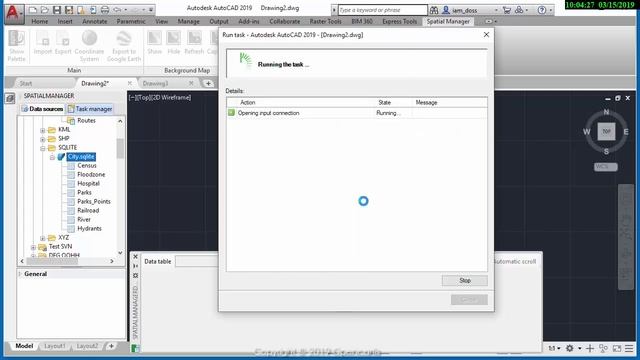Open the Raster Tools ribbon tab
The width and height of the screenshot is (640, 360).
pos(325,21)
